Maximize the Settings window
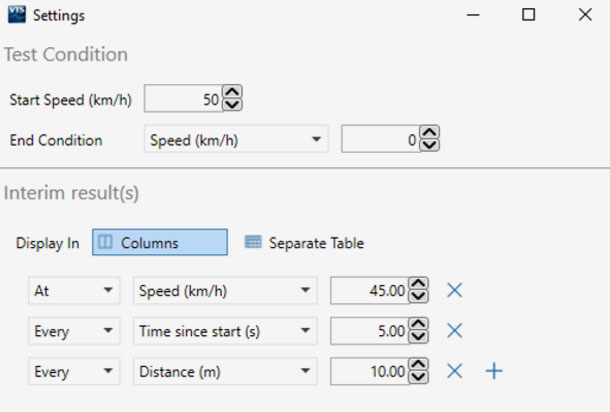The height and width of the screenshot is (412, 610). 529,15
